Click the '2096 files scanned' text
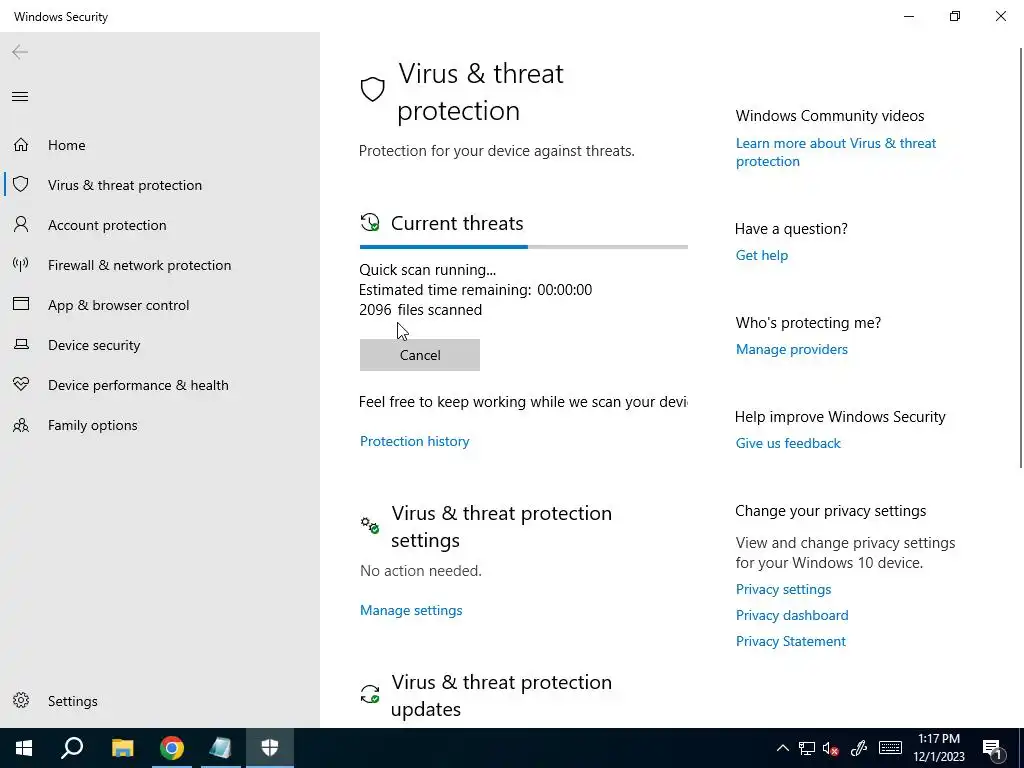The width and height of the screenshot is (1024, 768). pos(421,310)
